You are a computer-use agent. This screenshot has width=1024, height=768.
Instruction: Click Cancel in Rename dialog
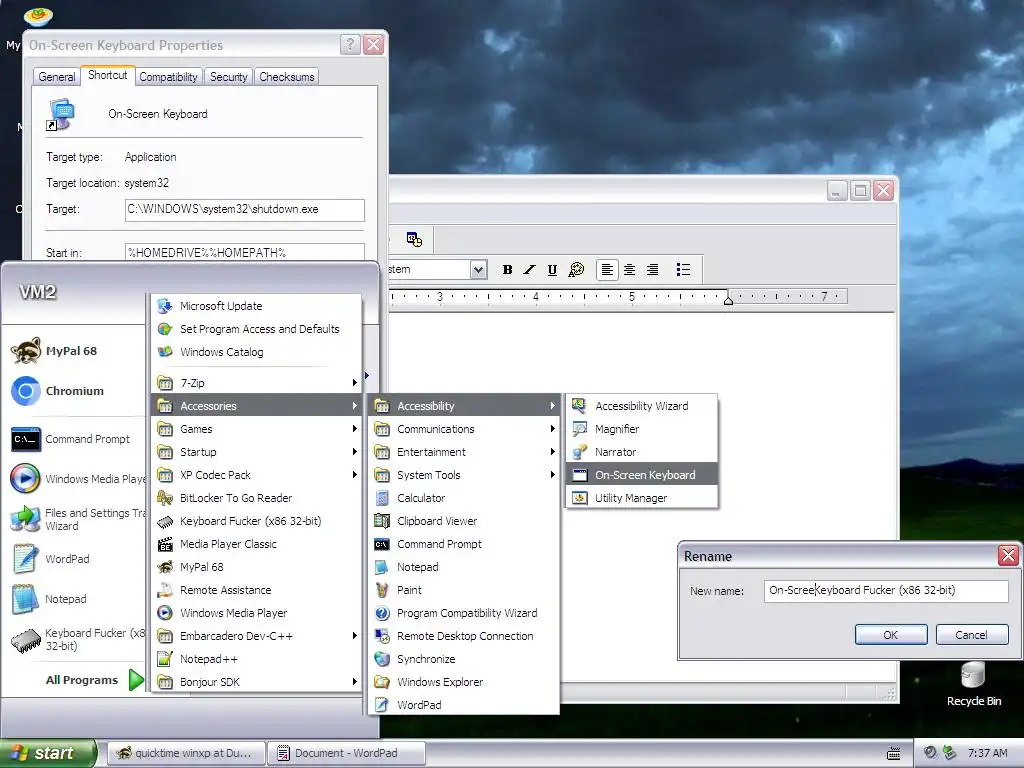point(972,635)
